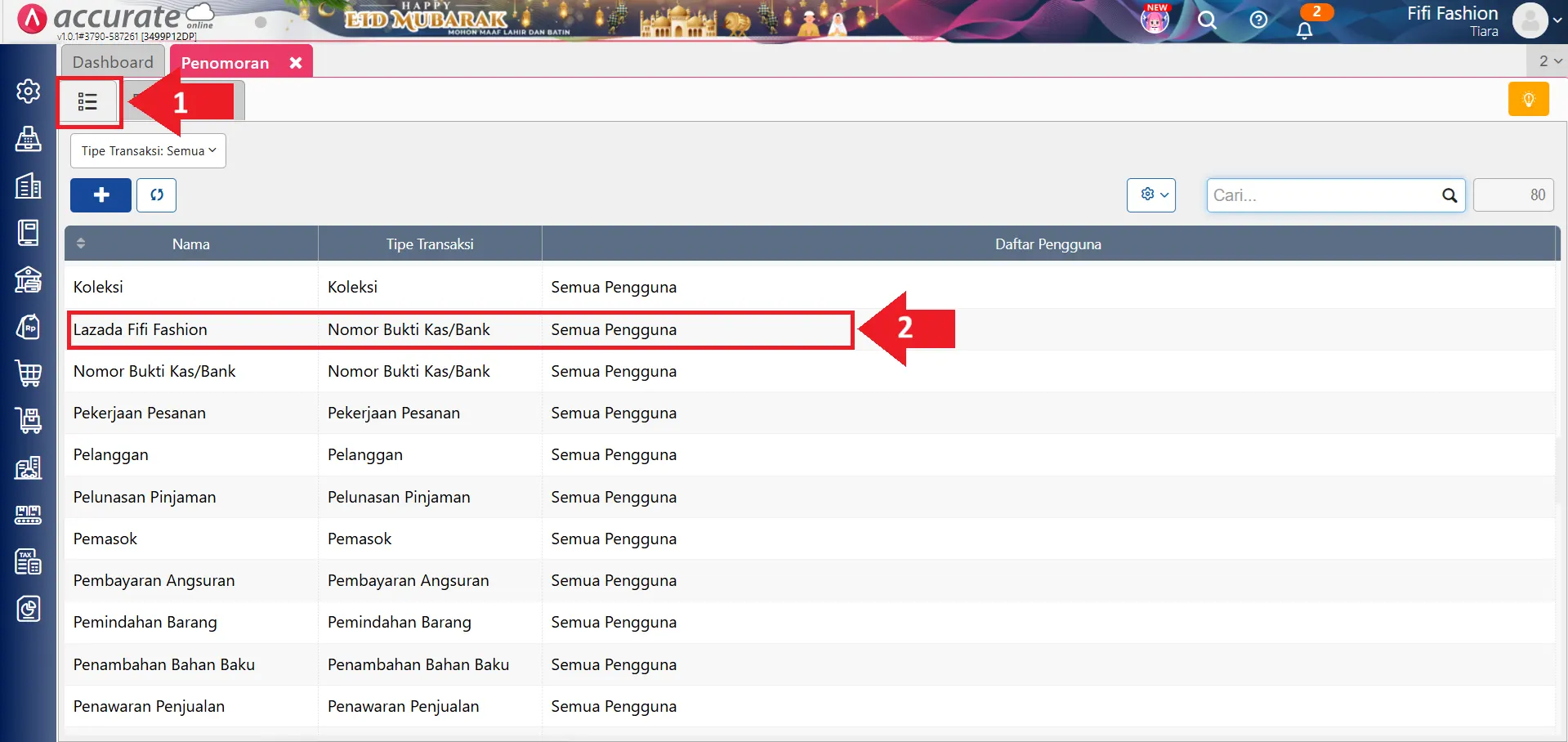Click the notification bell icon
Screen dimensions: 1568x742
[1304, 31]
